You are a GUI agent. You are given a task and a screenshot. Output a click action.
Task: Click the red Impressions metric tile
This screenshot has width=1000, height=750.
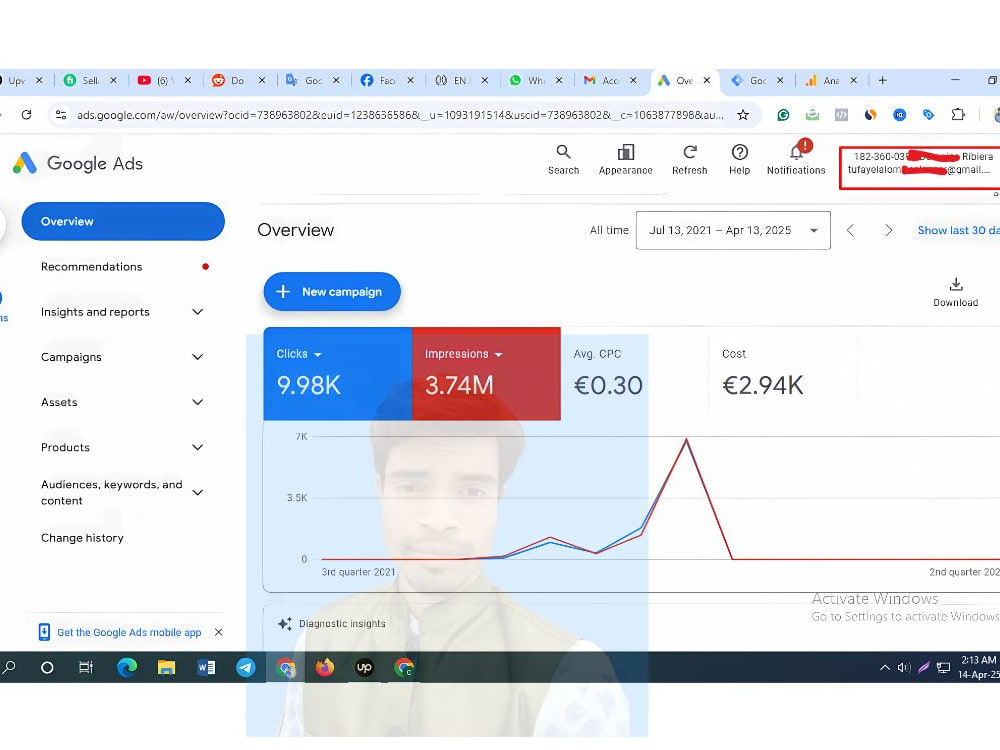click(x=487, y=374)
